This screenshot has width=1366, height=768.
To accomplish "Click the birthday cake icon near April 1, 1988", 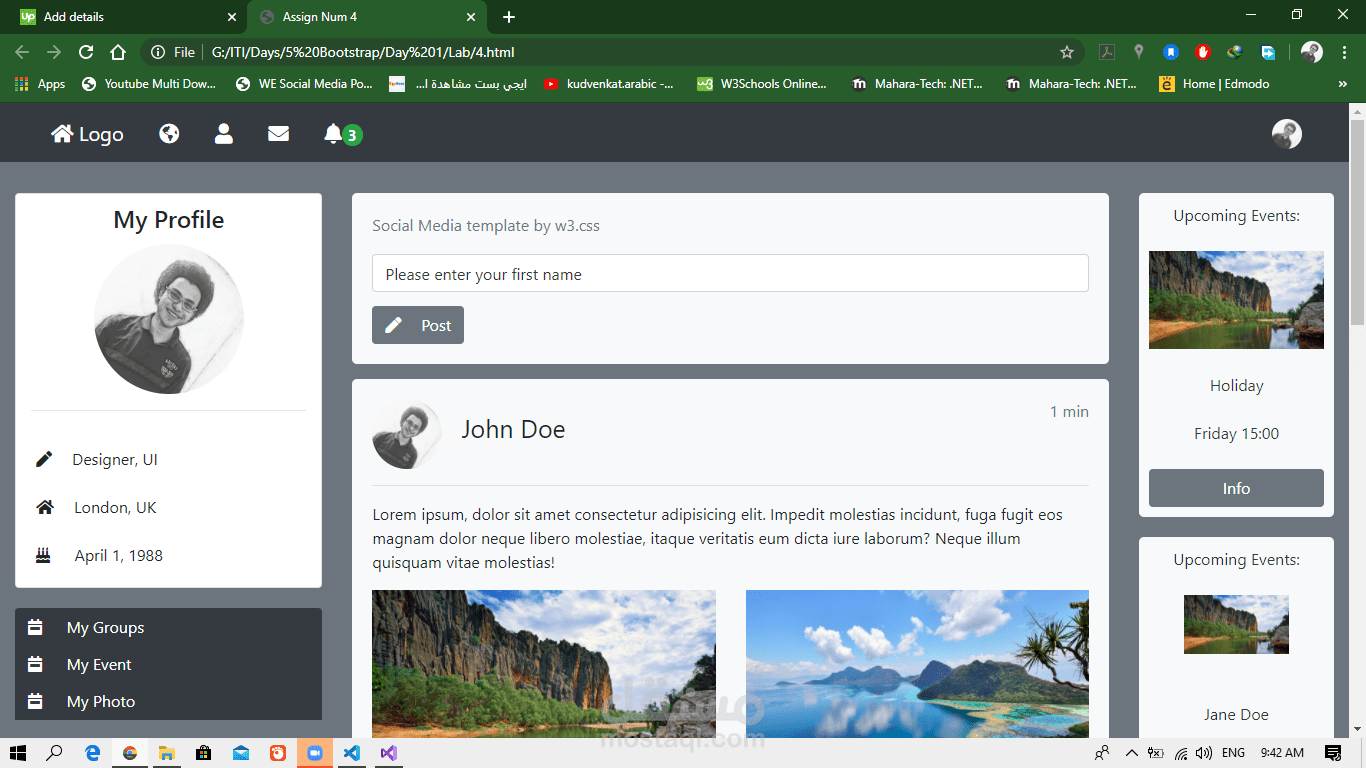I will coord(42,555).
